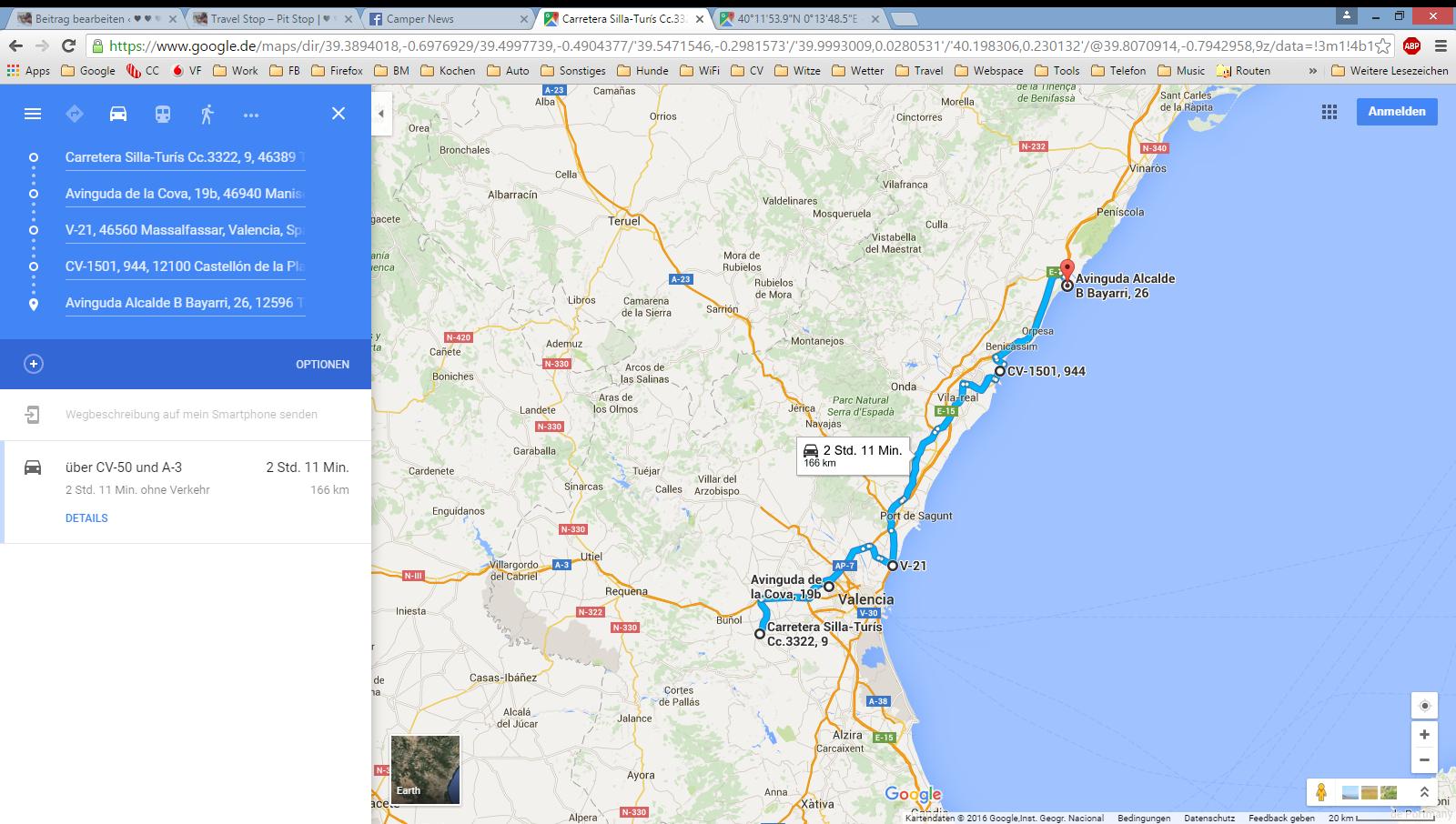Viewport: 1456px width, 824px height.
Task: Open the CC bookmark
Action: pos(143,70)
